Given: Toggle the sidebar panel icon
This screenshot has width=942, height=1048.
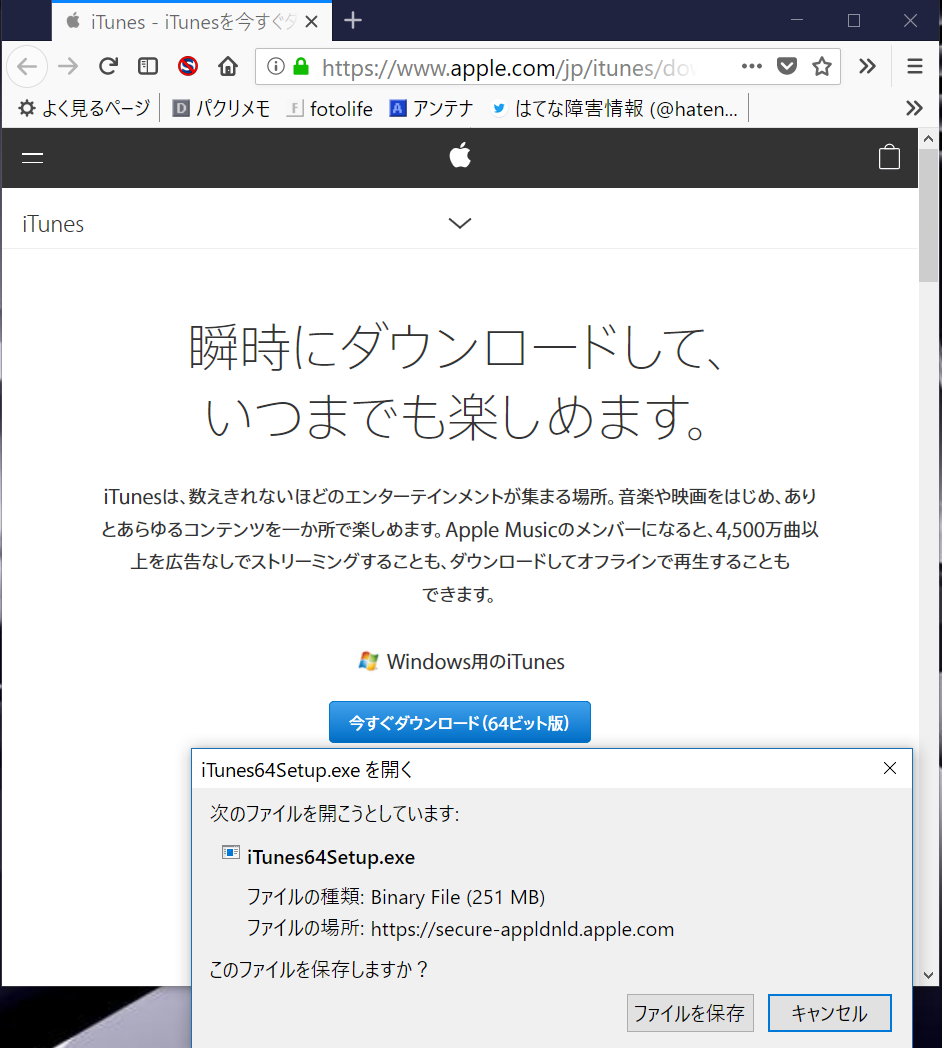Looking at the screenshot, I should point(148,66).
